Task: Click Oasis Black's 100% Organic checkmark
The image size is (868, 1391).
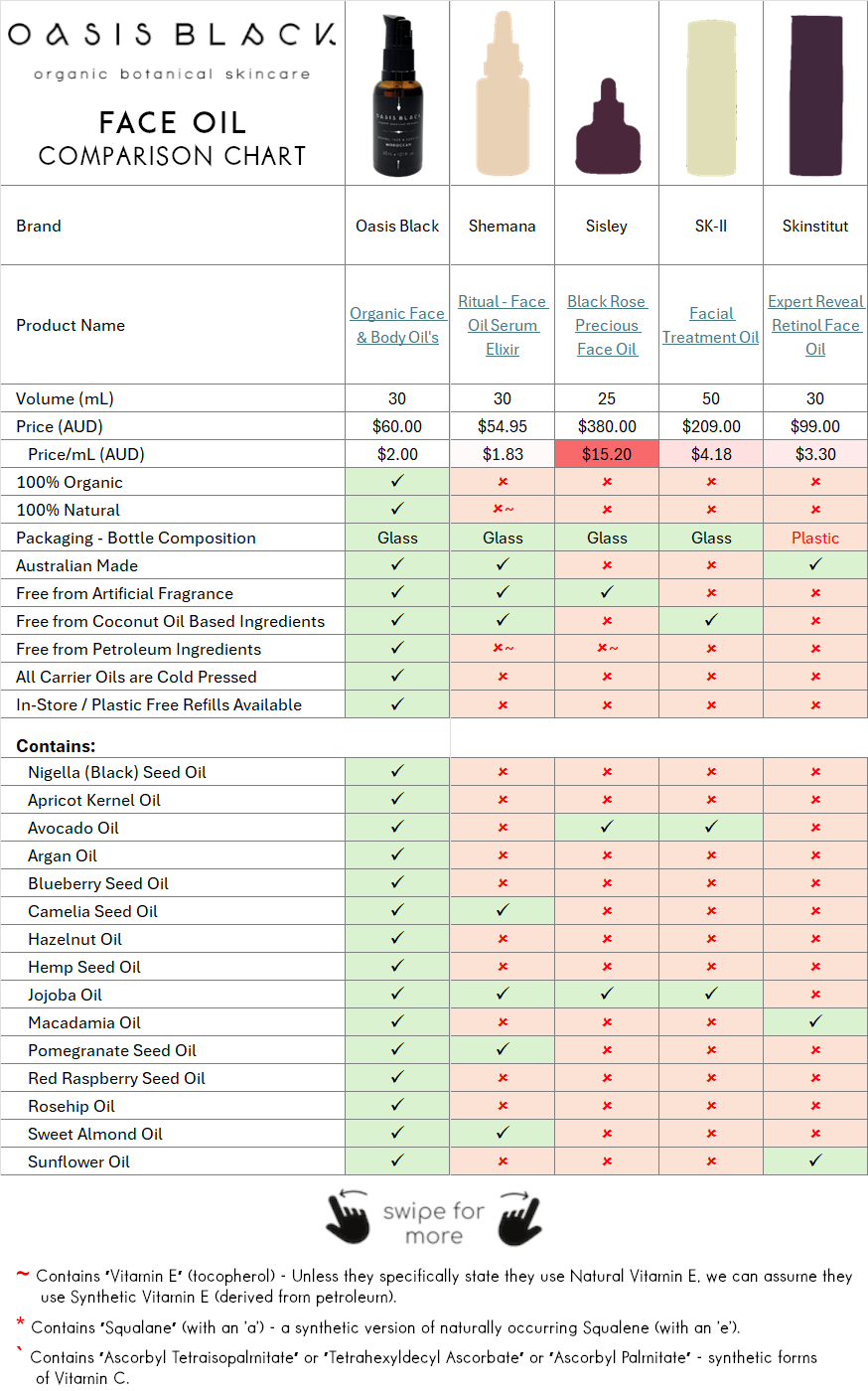Action: click(x=397, y=482)
